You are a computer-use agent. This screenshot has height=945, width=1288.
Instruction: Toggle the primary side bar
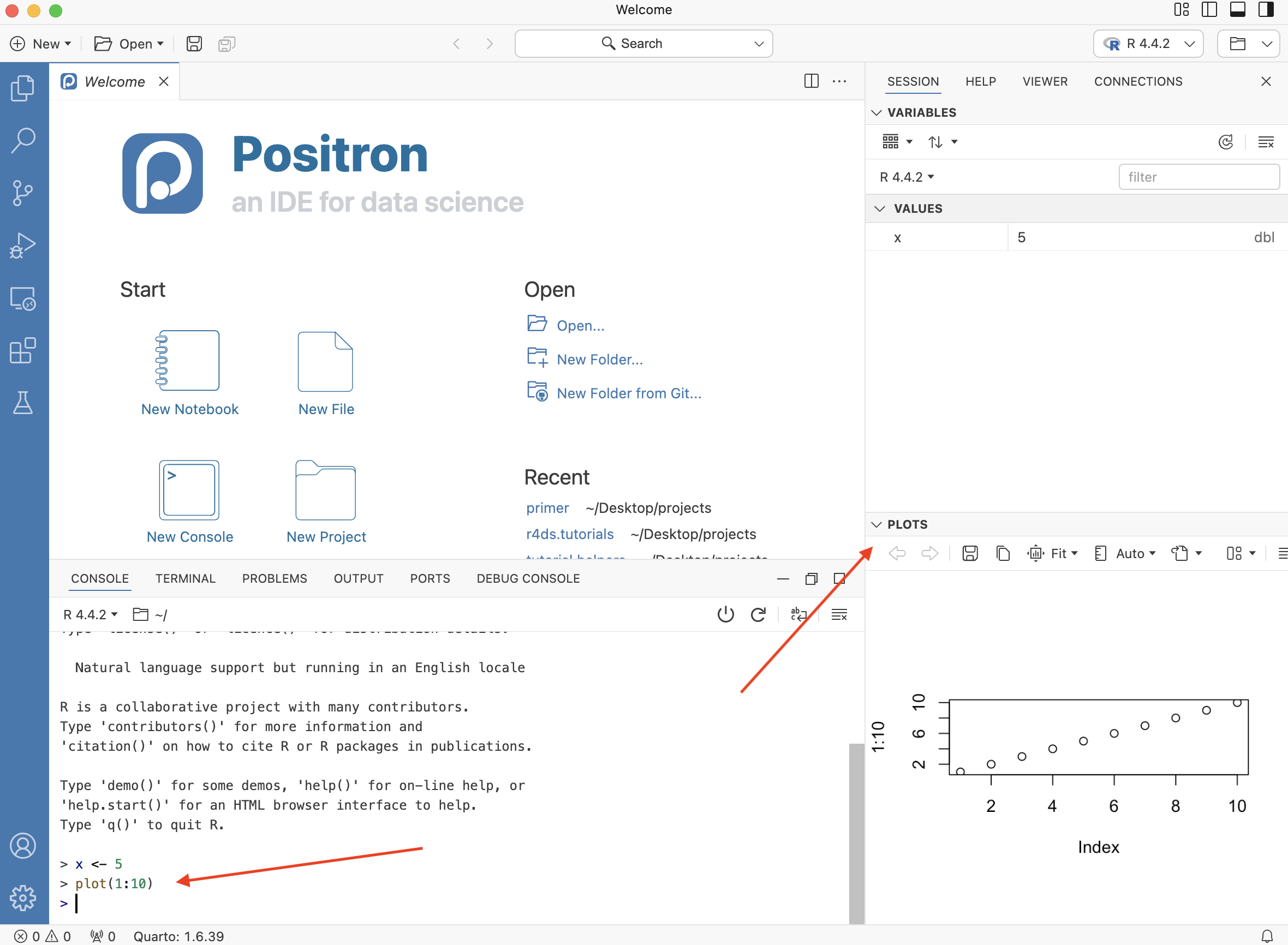pos(1209,10)
